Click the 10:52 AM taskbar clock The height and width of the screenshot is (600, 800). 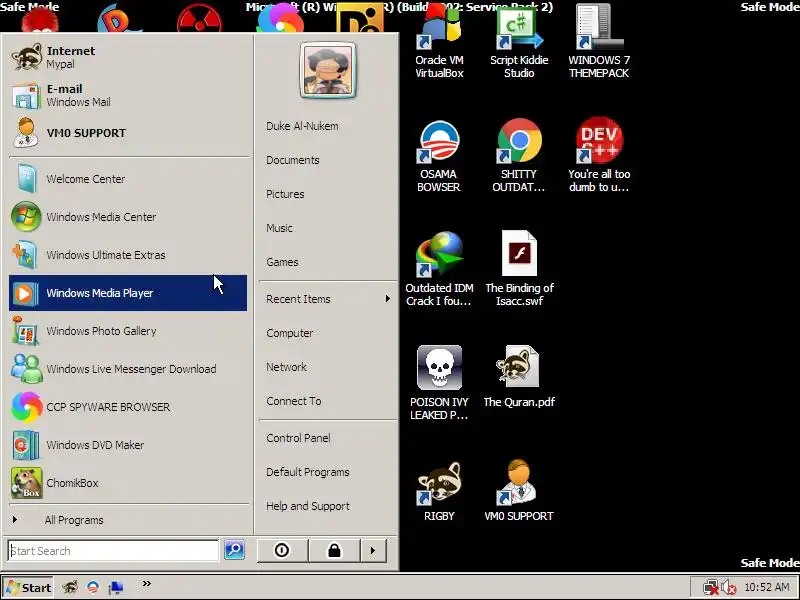tap(767, 587)
